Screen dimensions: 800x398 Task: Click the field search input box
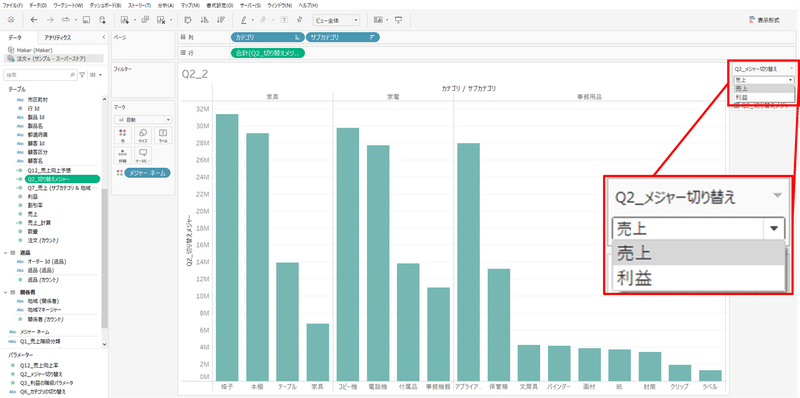pos(40,75)
